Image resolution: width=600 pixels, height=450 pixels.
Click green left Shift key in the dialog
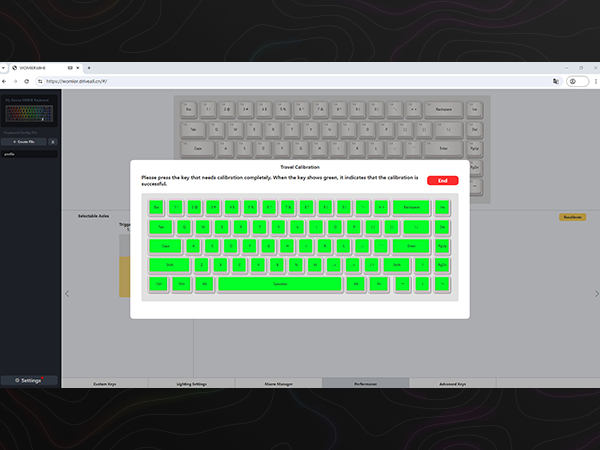pyautogui.click(x=170, y=265)
